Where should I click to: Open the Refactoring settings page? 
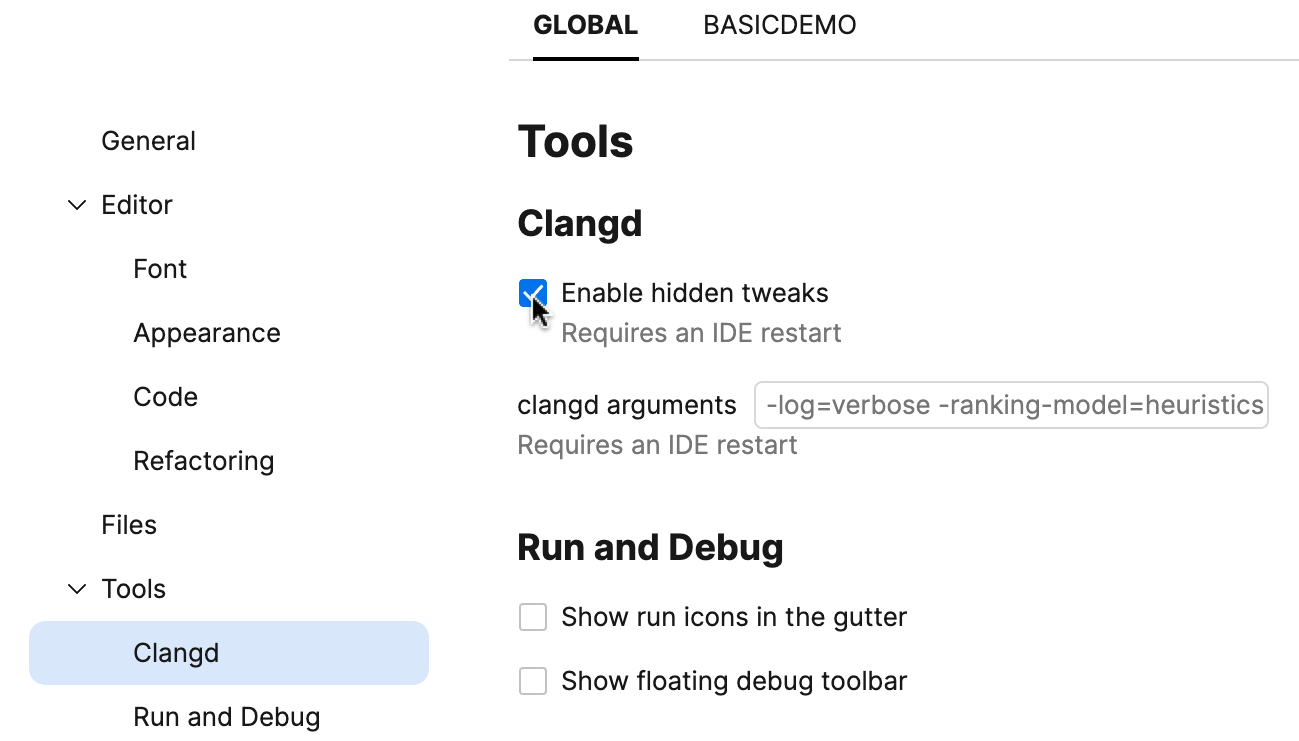[x=203, y=461]
